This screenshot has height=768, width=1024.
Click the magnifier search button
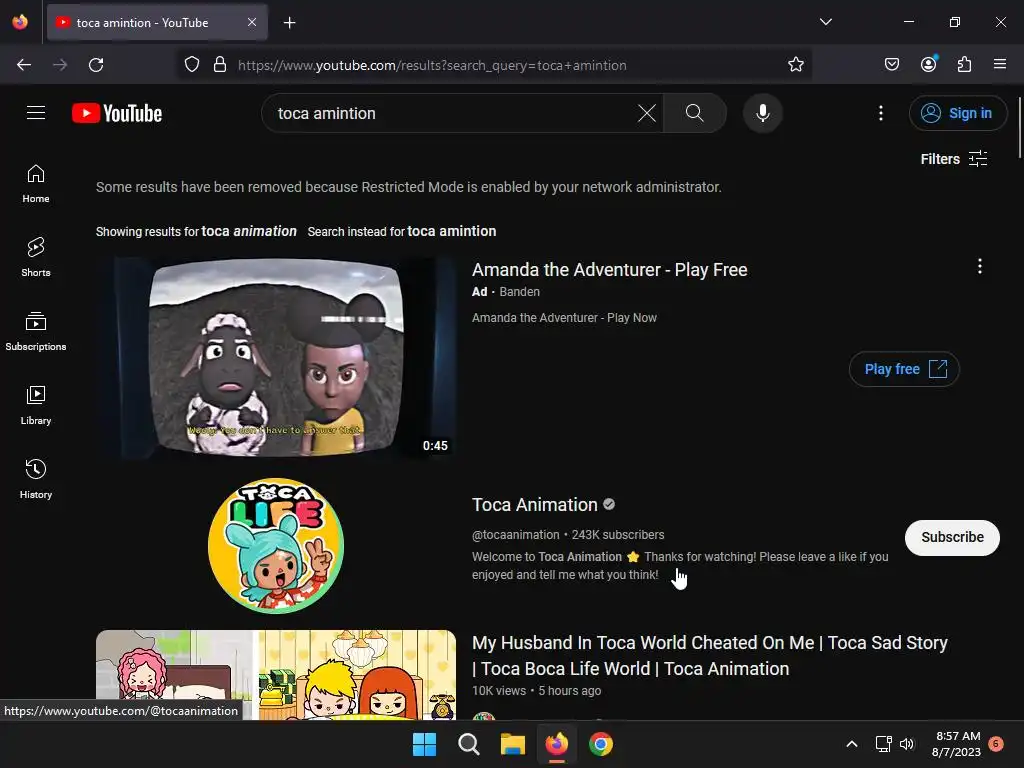pyautogui.click(x=695, y=113)
